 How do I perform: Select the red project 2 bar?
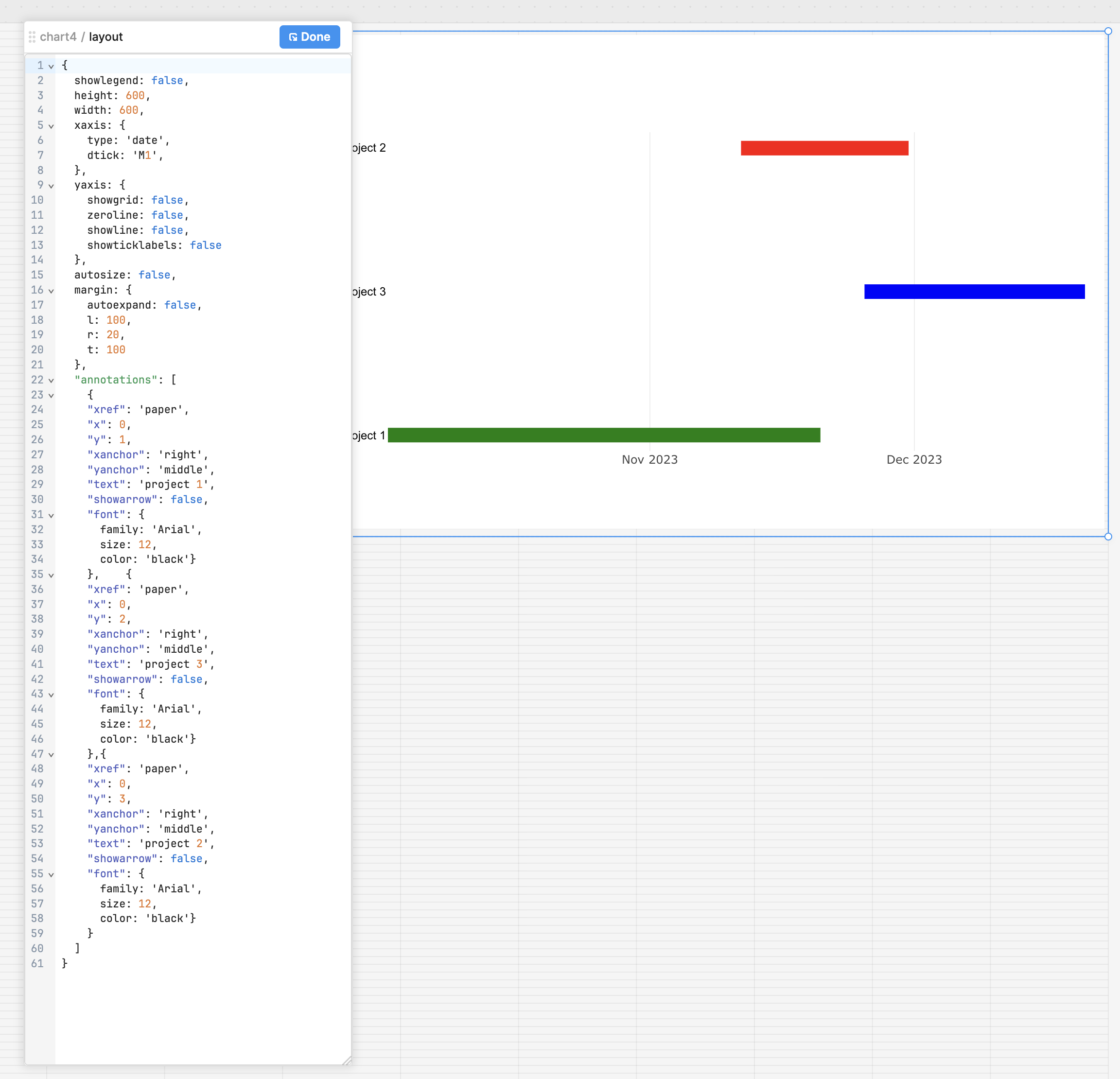coord(824,148)
